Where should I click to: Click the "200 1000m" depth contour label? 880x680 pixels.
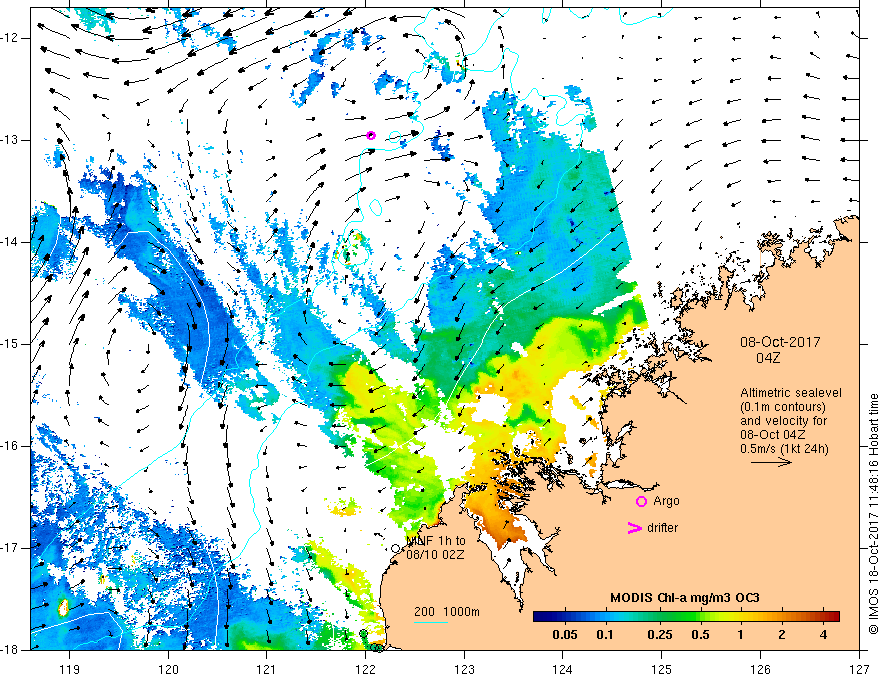click(447, 612)
